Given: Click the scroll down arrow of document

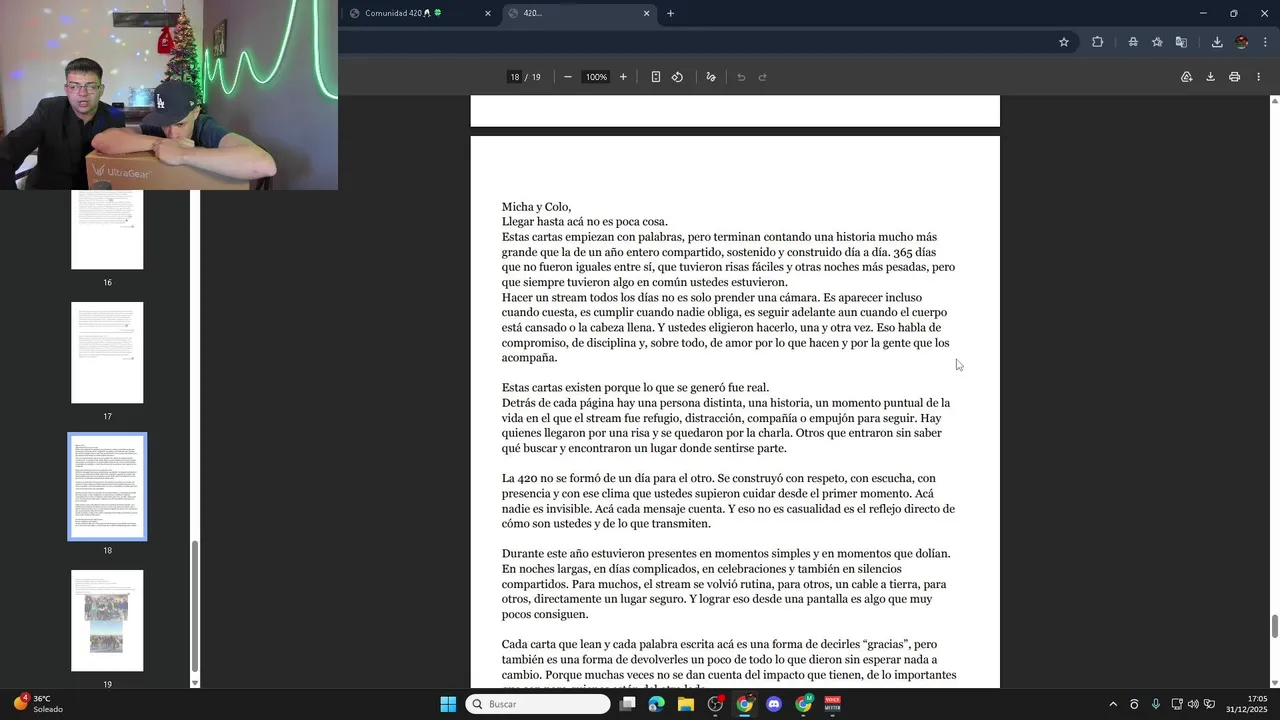Looking at the screenshot, I should pyautogui.click(x=1274, y=683).
